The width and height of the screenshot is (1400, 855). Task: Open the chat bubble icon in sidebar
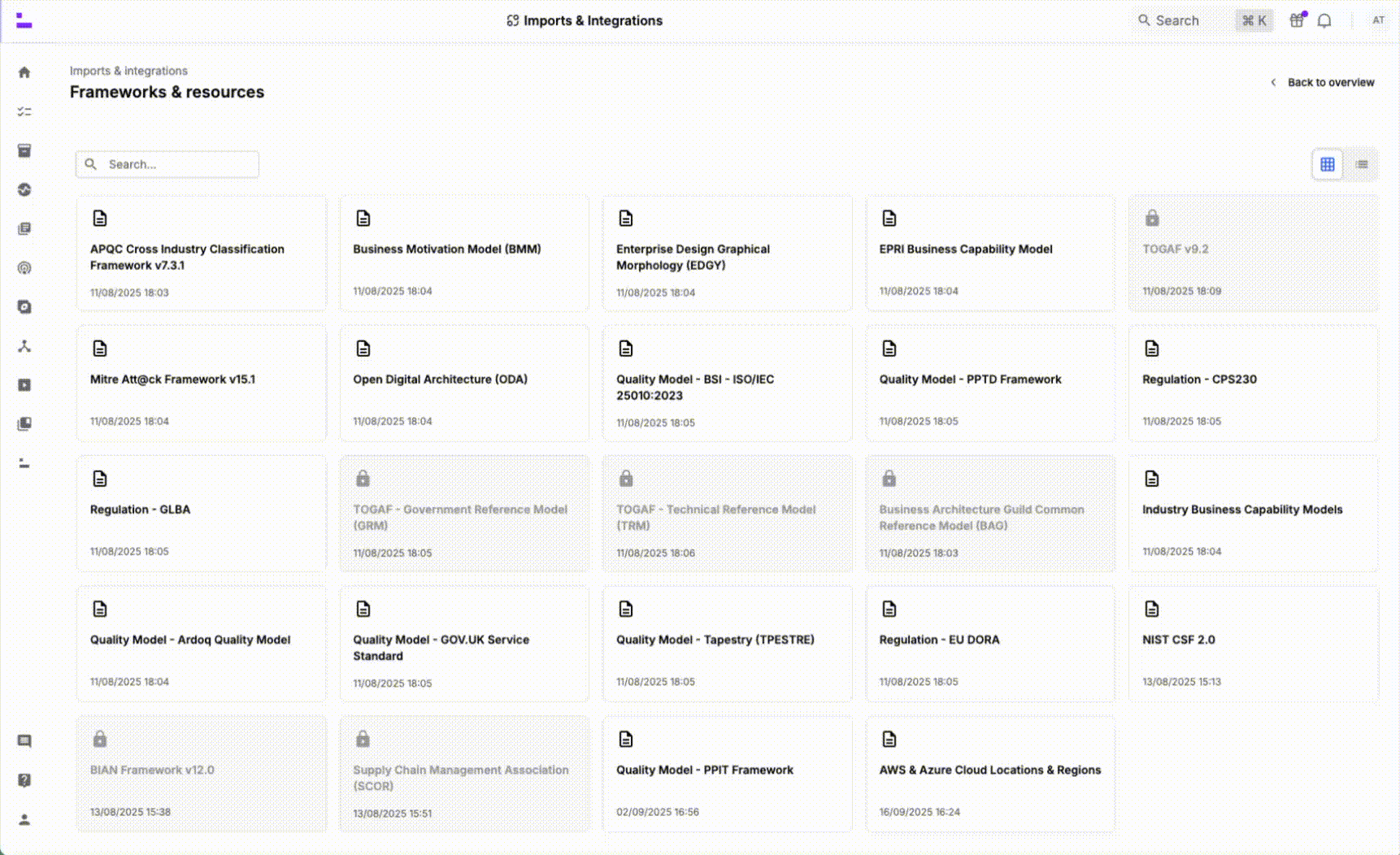[x=24, y=741]
